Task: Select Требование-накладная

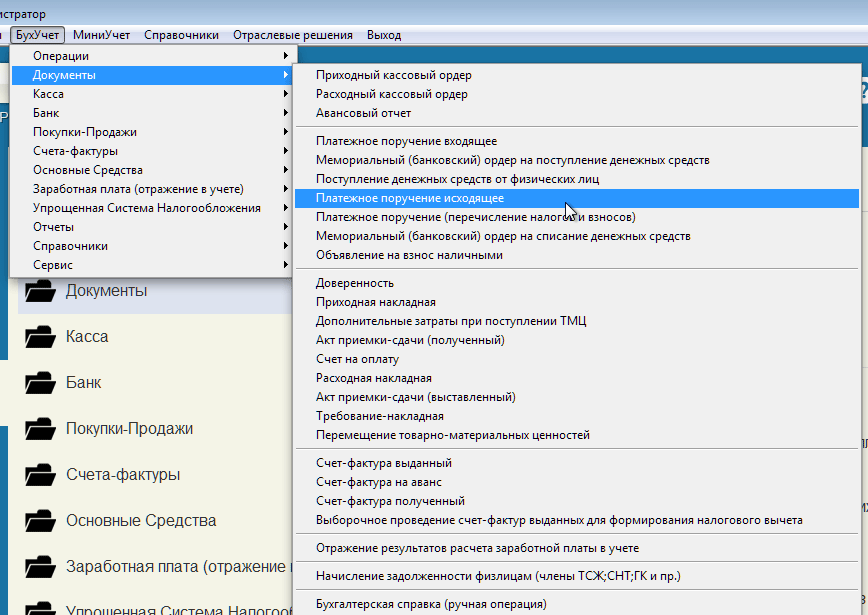Action: tap(577, 416)
